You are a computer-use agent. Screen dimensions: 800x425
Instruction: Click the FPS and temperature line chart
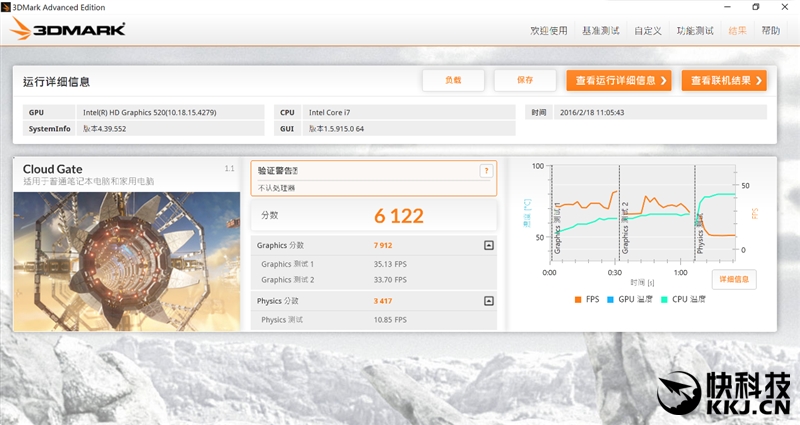(643, 213)
